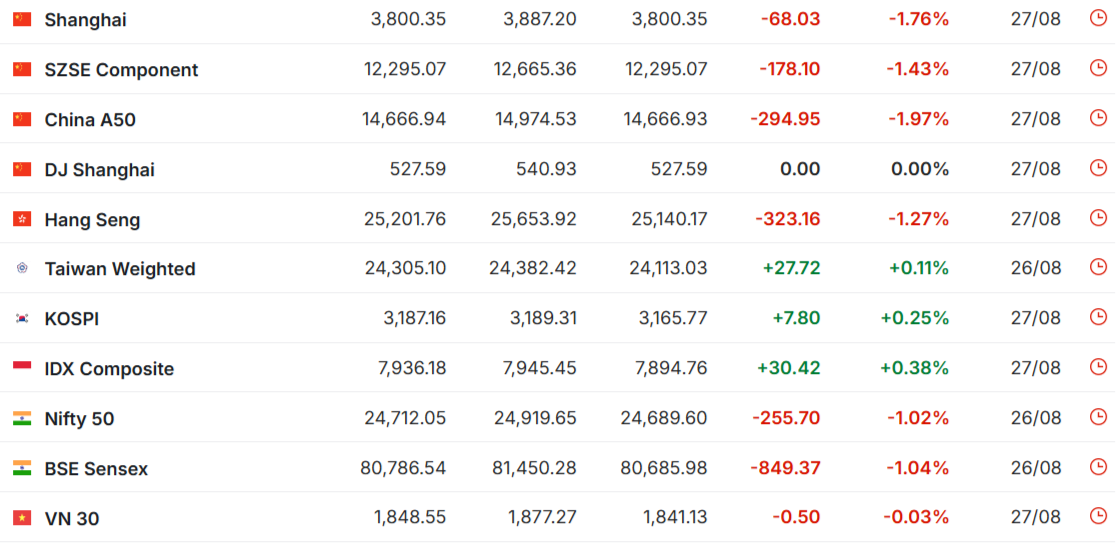Image resolution: width=1117 pixels, height=543 pixels.
Task: Click the clock icon for Hang Seng
Action: coord(1098,217)
